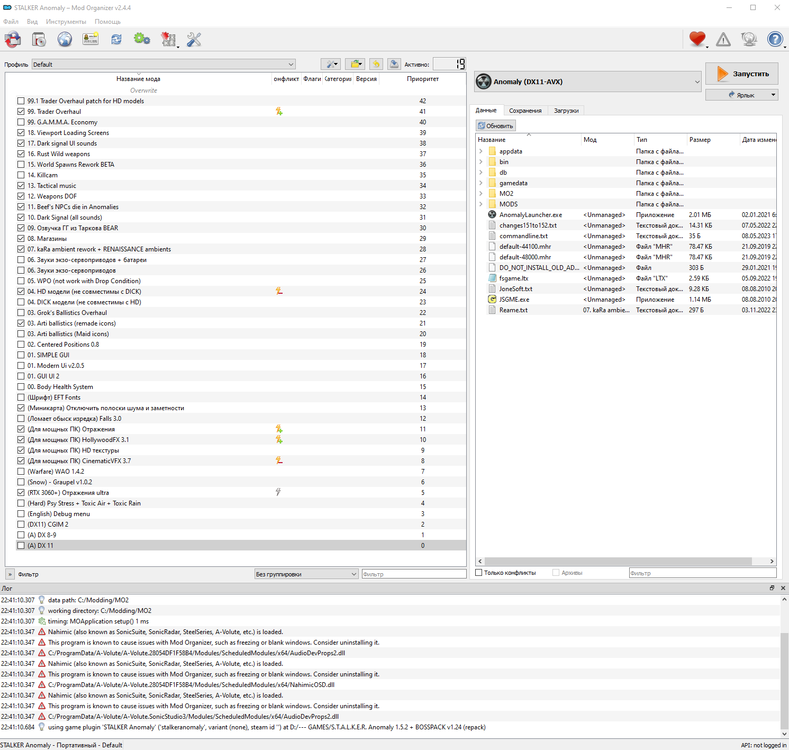This screenshot has height=750, width=789.
Task: Click the data panel horizontal scrollbar
Action: coord(618,561)
